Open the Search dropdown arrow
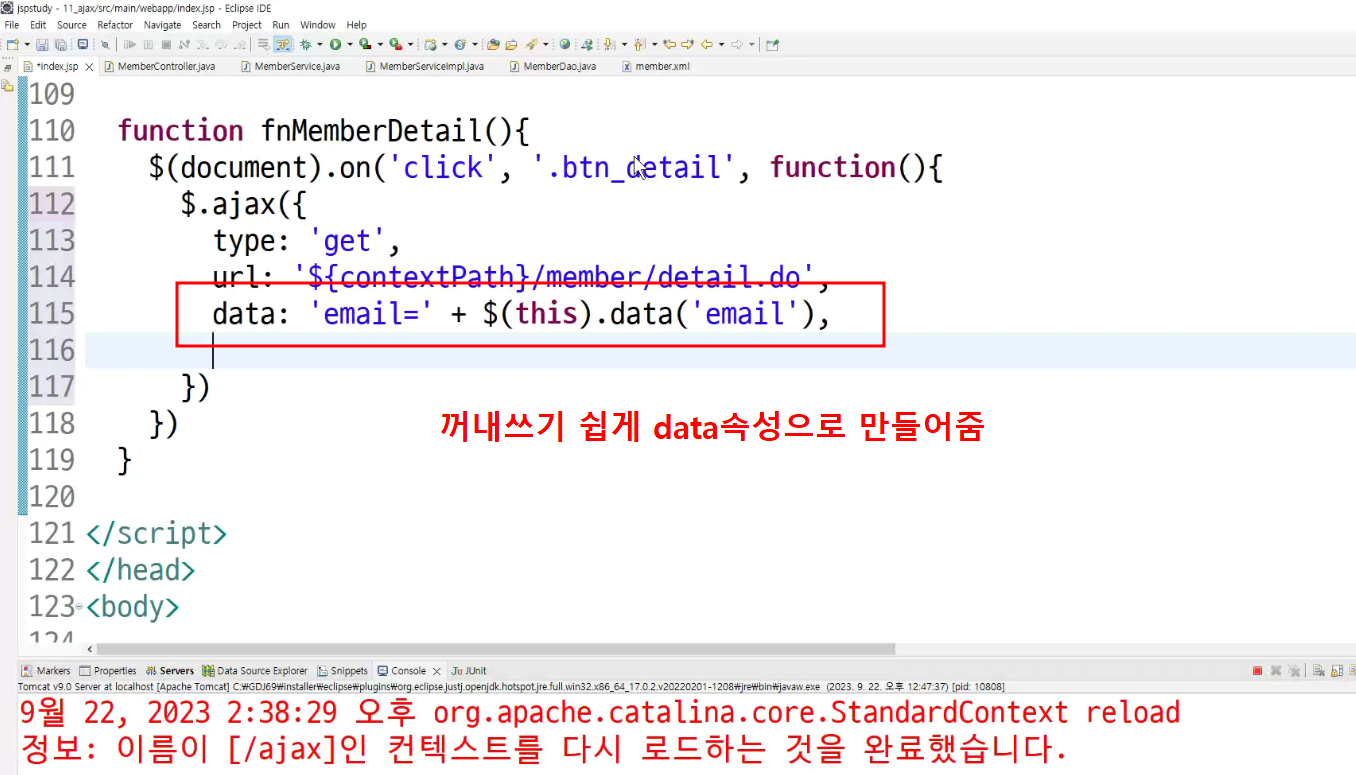Viewport: 1356px width, 775px height. [x=545, y=44]
